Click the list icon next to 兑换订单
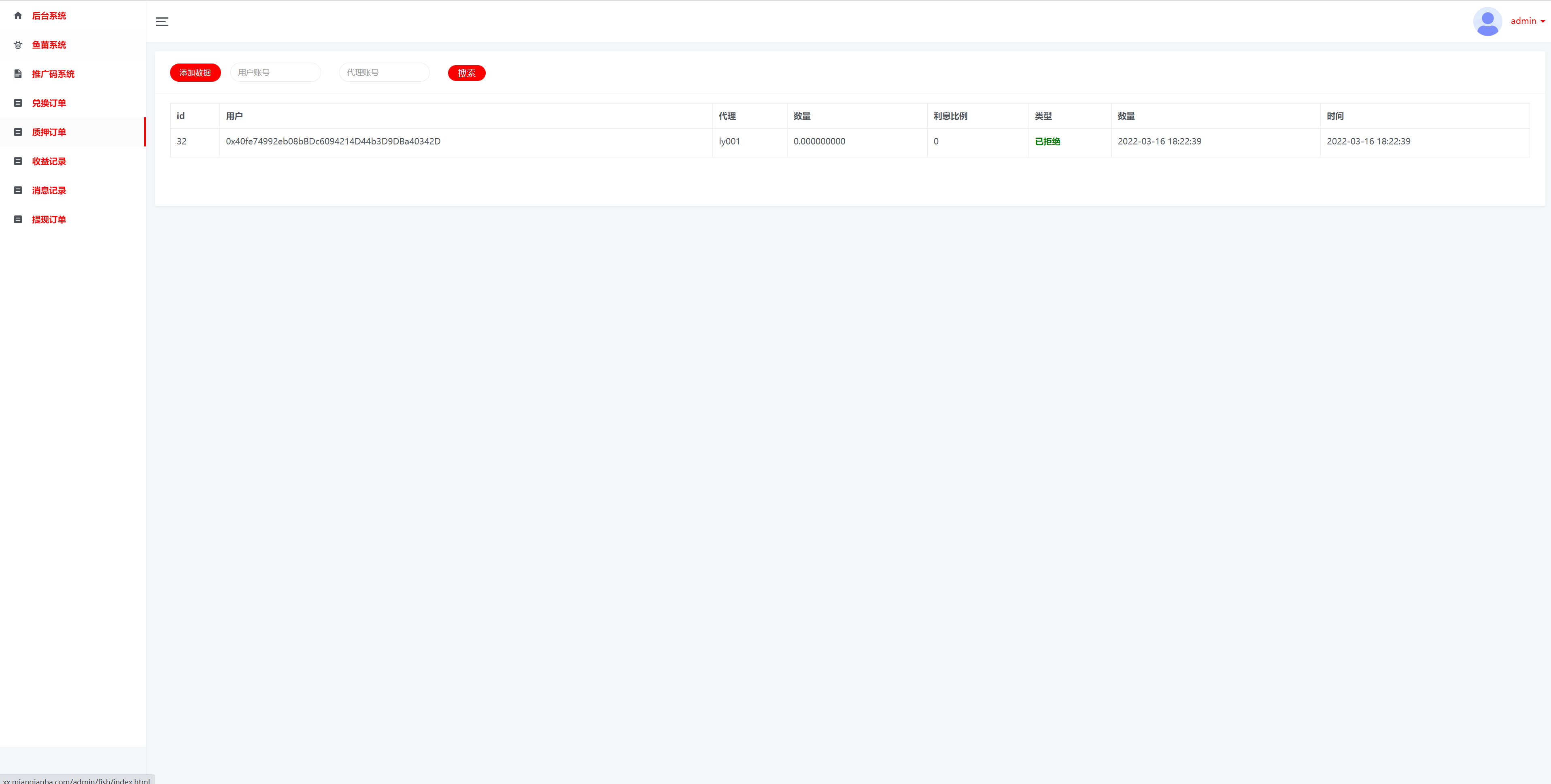Viewport: 1551px width, 784px height. pos(17,103)
